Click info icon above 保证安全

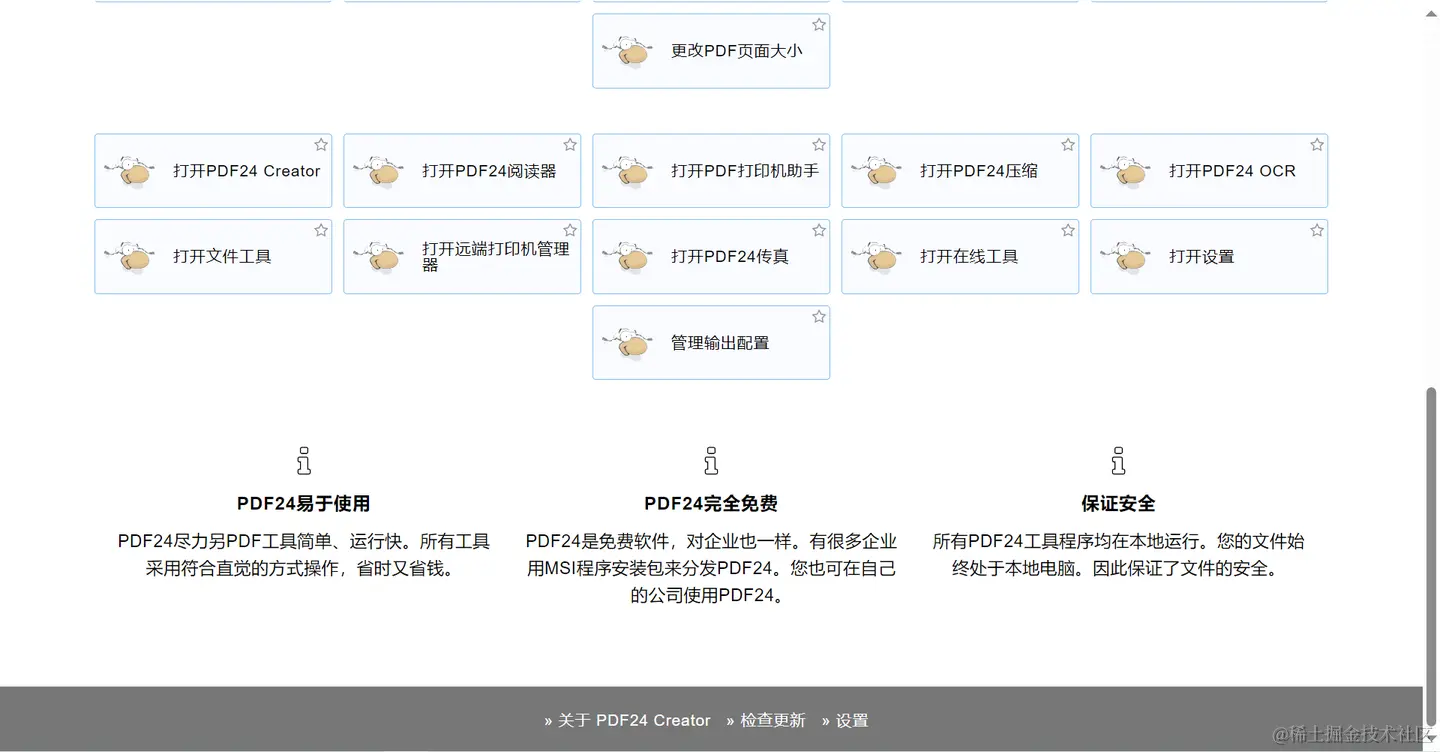tap(1118, 461)
